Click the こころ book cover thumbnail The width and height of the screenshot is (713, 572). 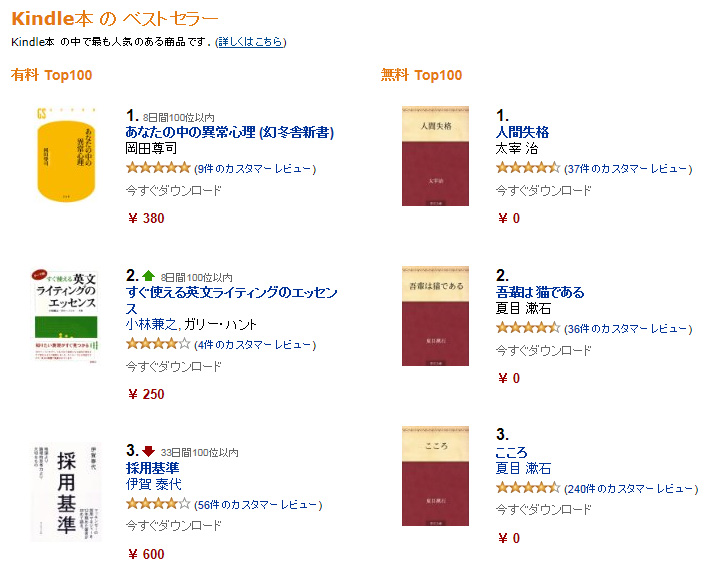(435, 476)
